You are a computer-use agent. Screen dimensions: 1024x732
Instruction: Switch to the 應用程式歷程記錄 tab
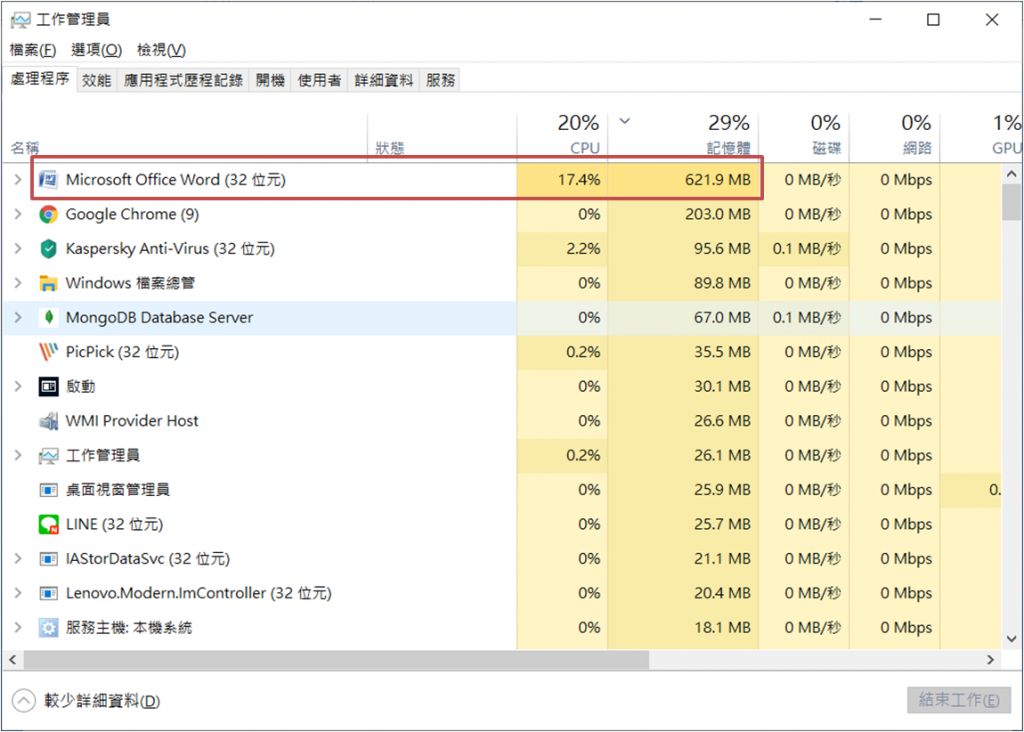[x=183, y=80]
